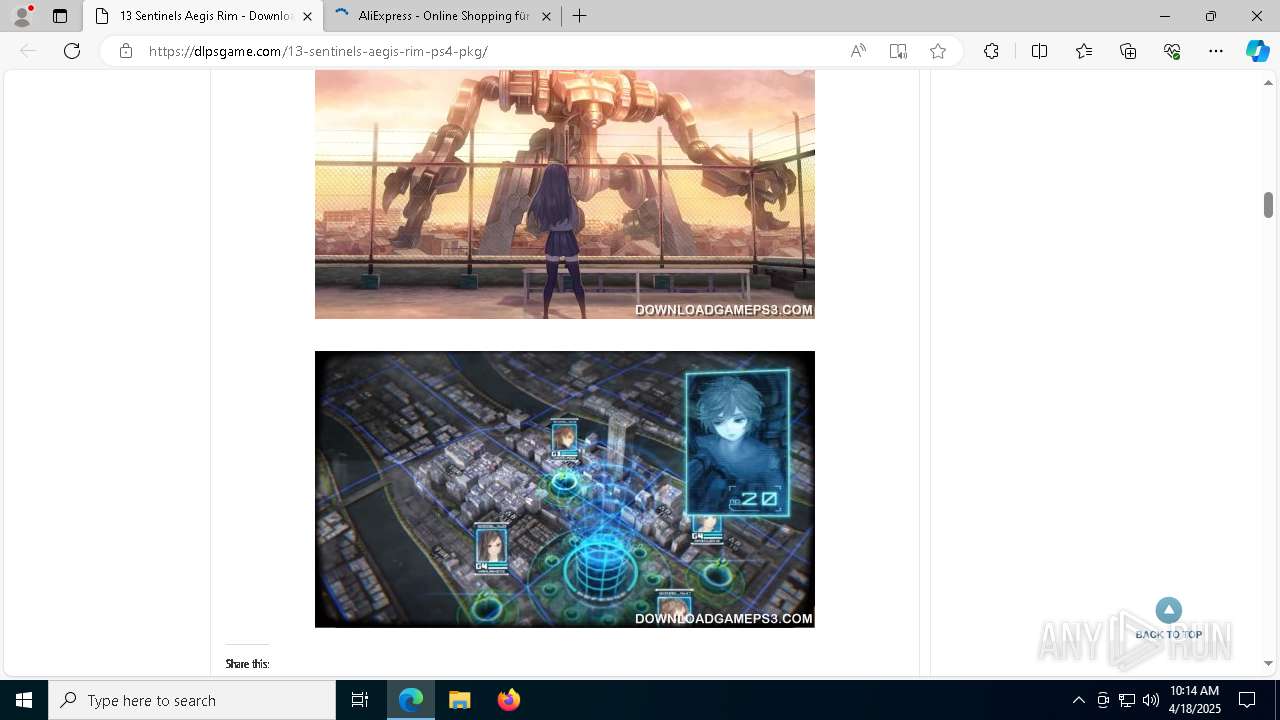Open the city tactical map screenshot
Image resolution: width=1280 pixels, height=720 pixels.
point(565,489)
